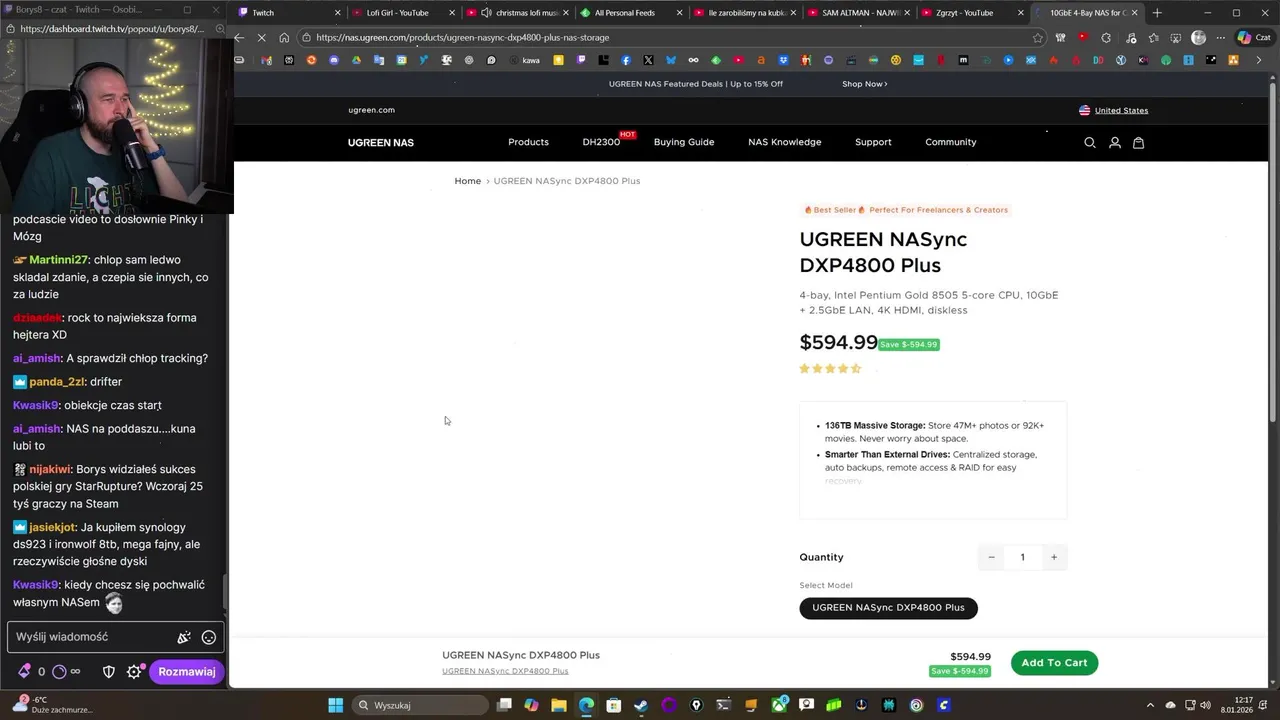The image size is (1280, 720).
Task: Open the celebration effects icon in chat box
Action: pos(184,637)
